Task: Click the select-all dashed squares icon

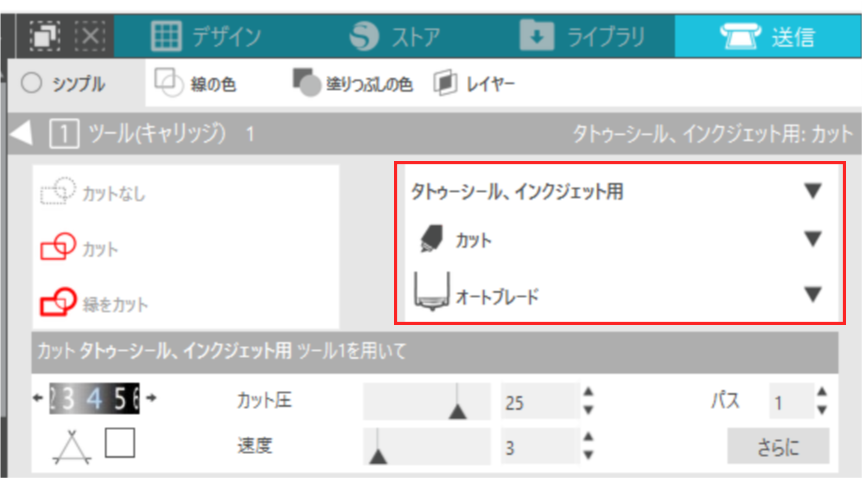Action: (45, 36)
